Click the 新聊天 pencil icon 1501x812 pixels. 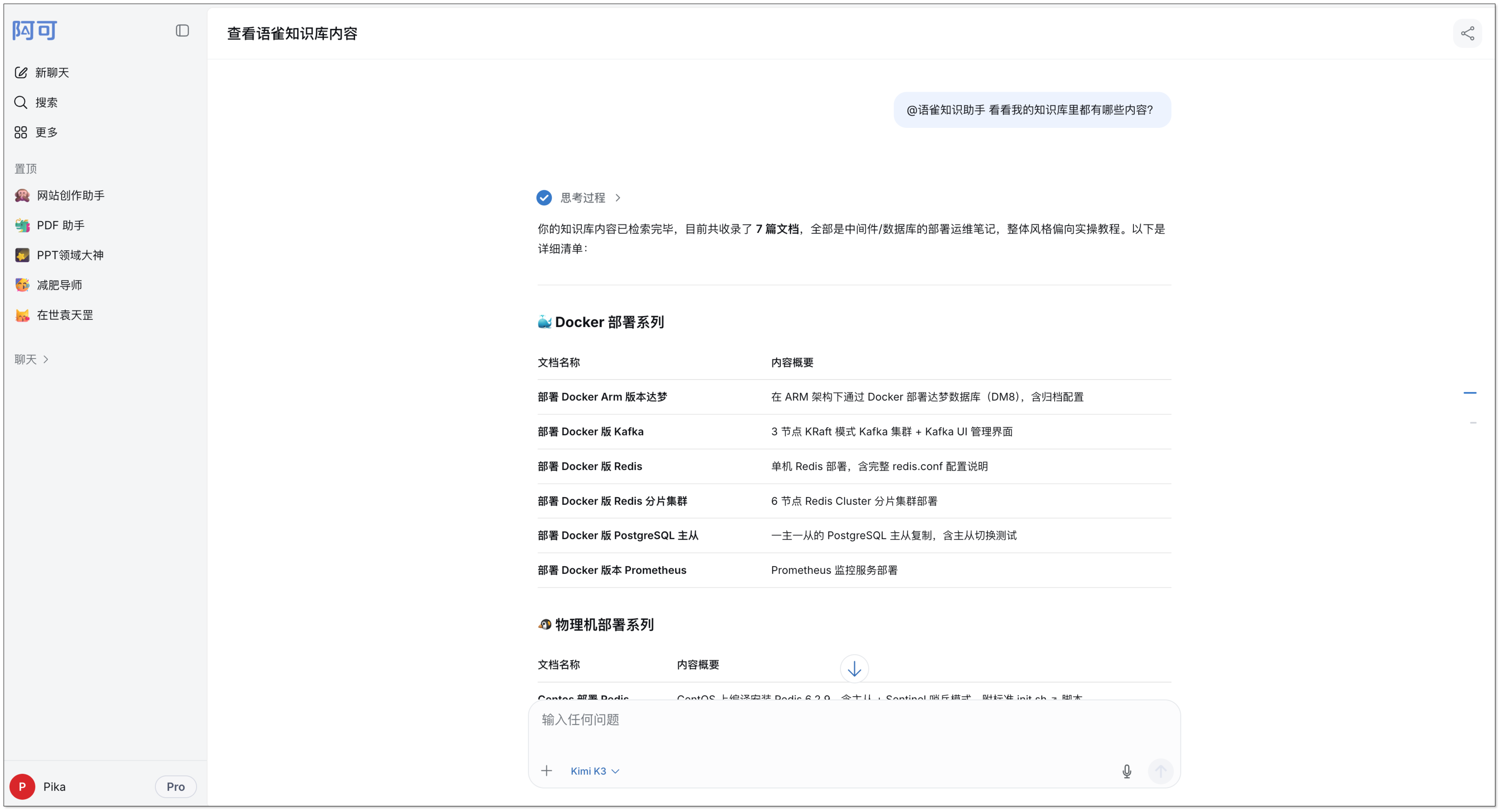[x=21, y=73]
